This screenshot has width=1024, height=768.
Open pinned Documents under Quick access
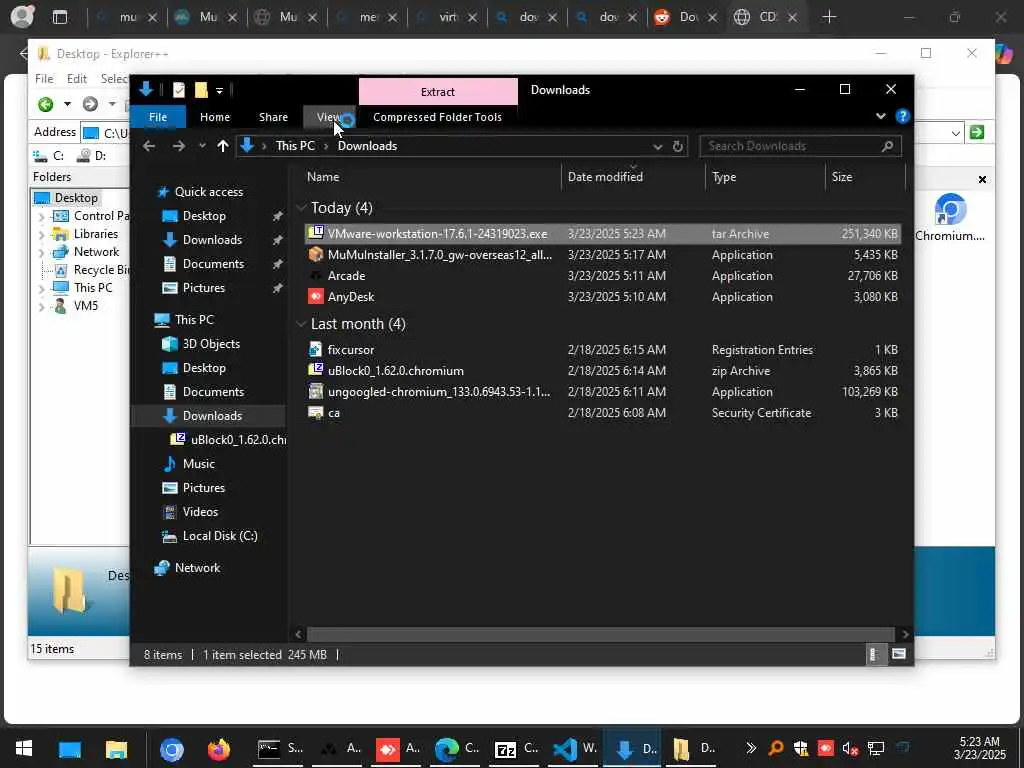pos(213,264)
